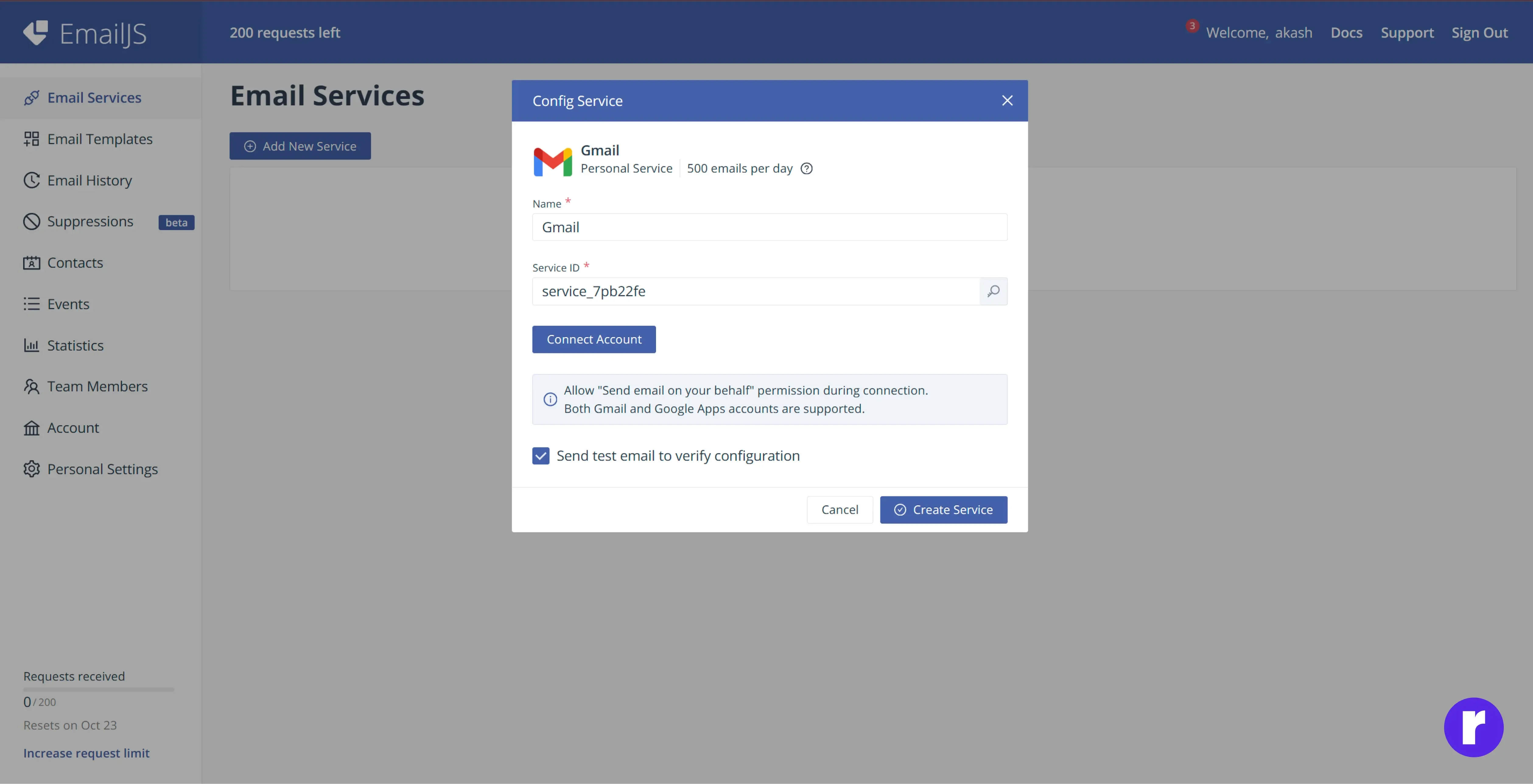Click the Events list icon
Image resolution: width=1533 pixels, height=784 pixels.
point(32,304)
